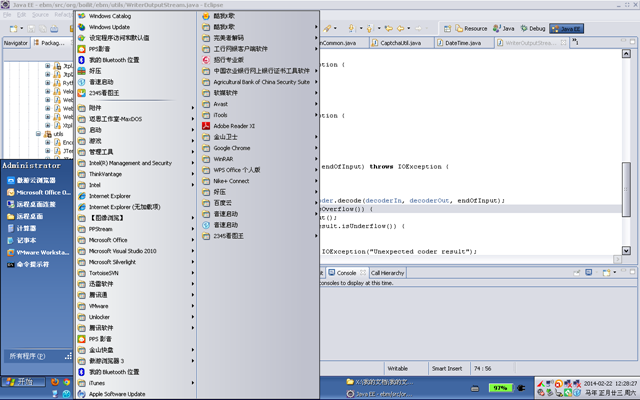
Task: Open Adobe Reader XI from programs menu
Action: [235, 126]
